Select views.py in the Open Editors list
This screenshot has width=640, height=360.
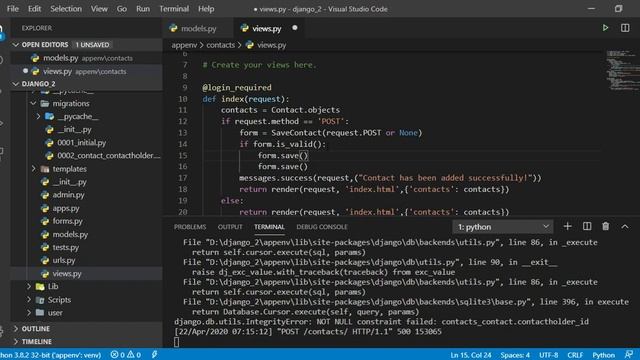pos(87,71)
